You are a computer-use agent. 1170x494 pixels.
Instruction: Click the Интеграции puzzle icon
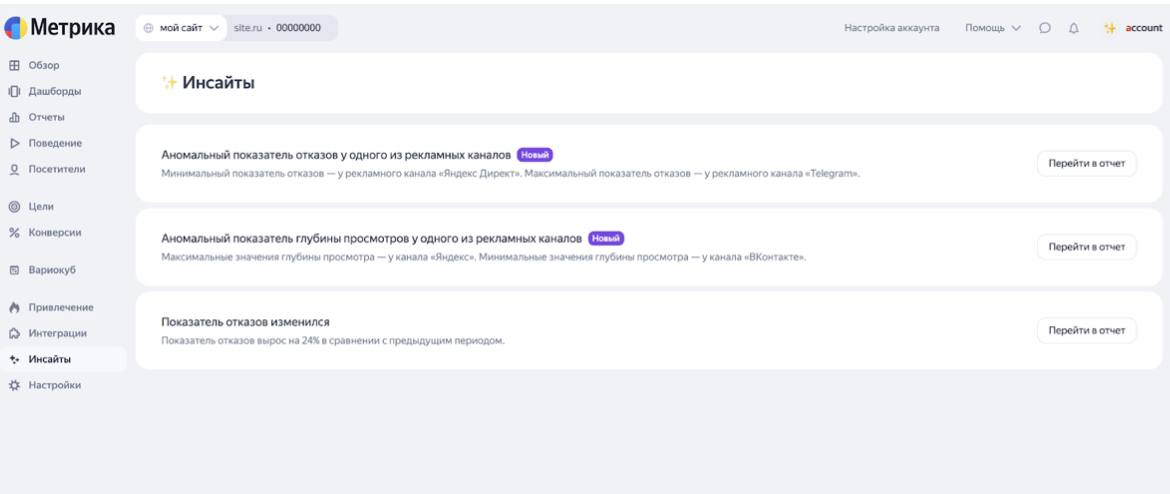coord(13,334)
